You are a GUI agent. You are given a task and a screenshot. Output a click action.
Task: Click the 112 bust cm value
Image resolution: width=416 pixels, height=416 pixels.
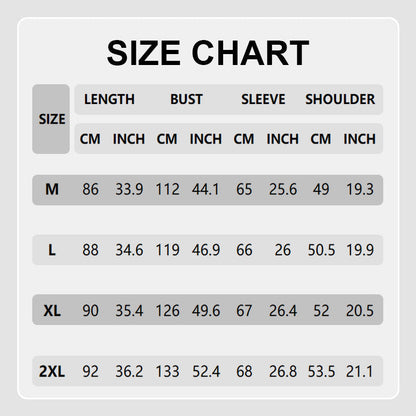(x=168, y=189)
